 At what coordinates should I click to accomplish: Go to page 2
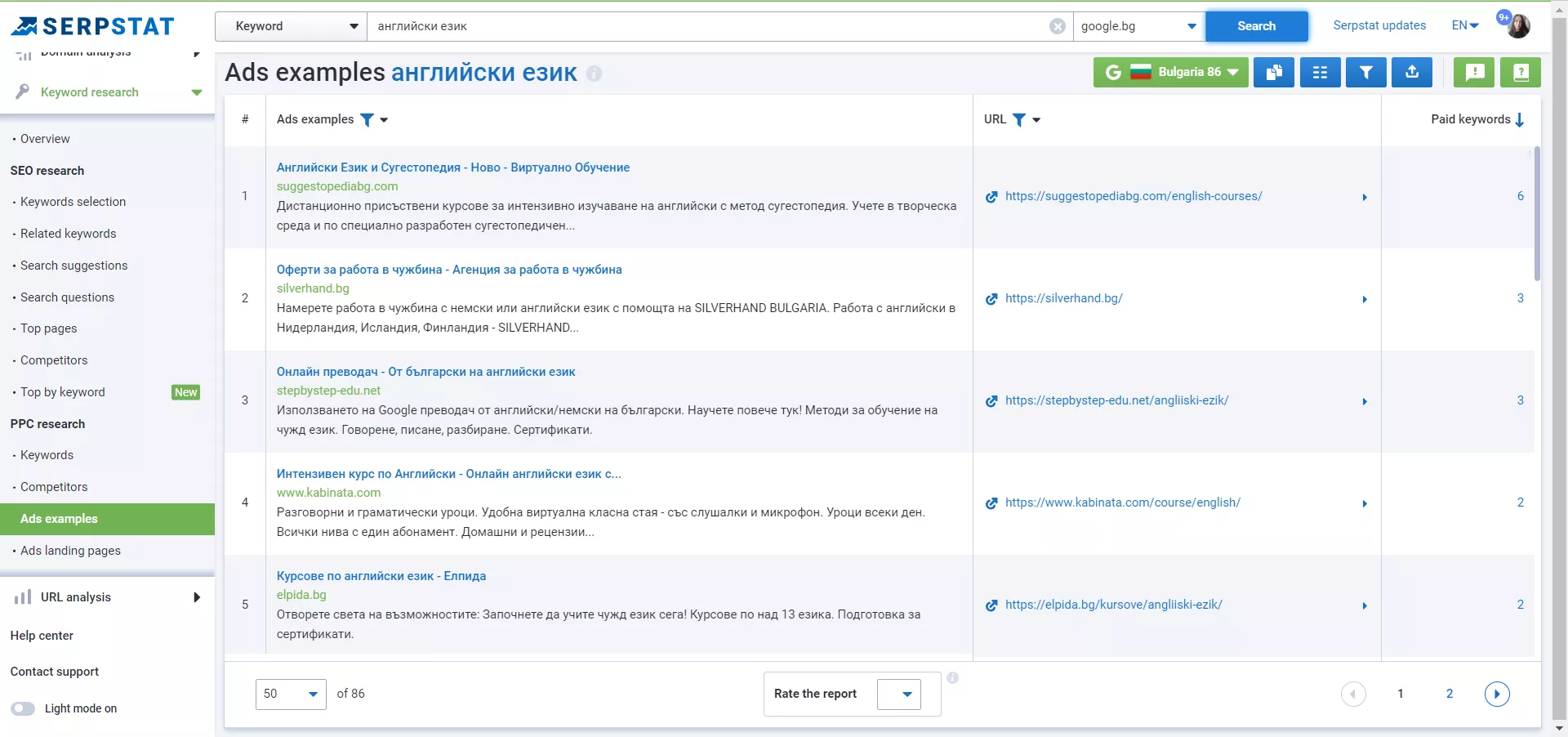coord(1450,694)
